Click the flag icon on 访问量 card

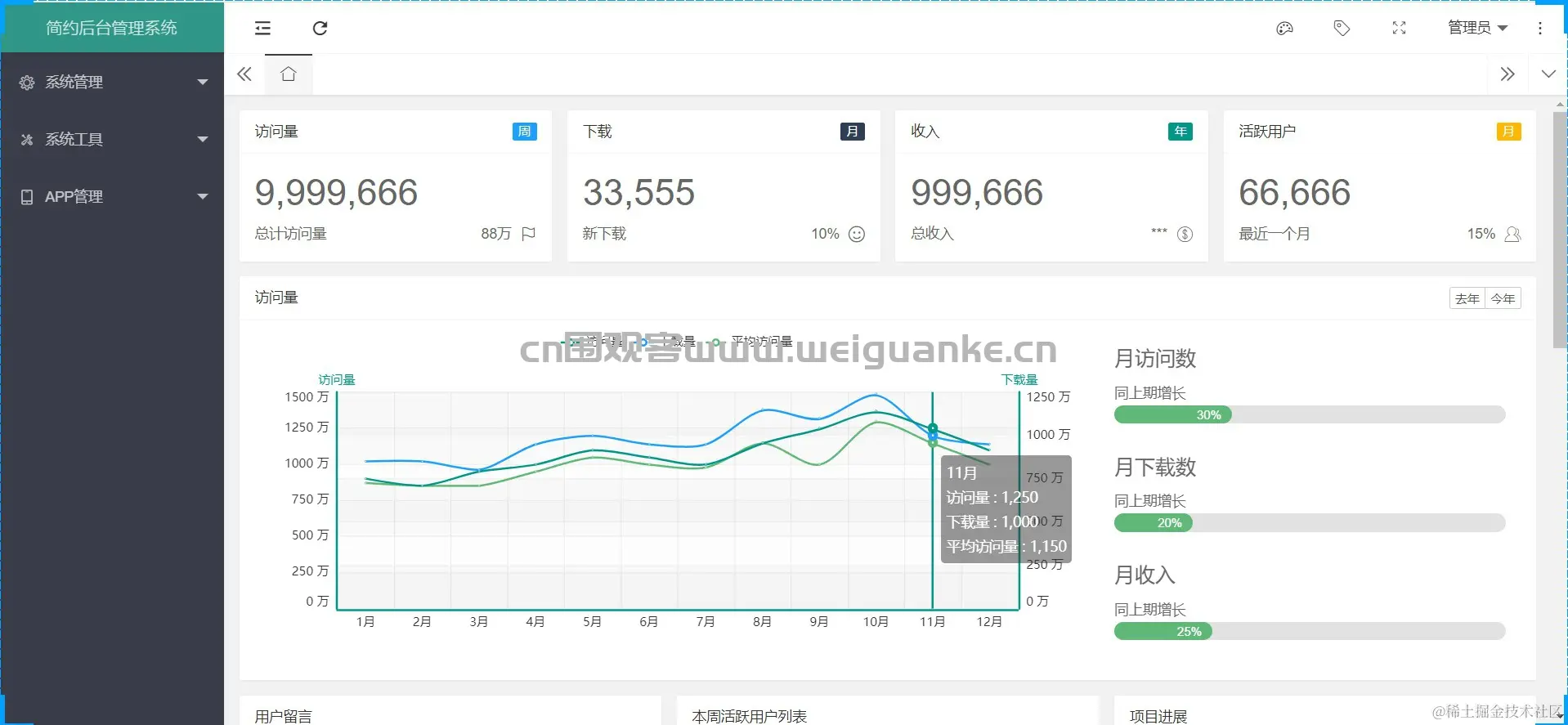[528, 234]
